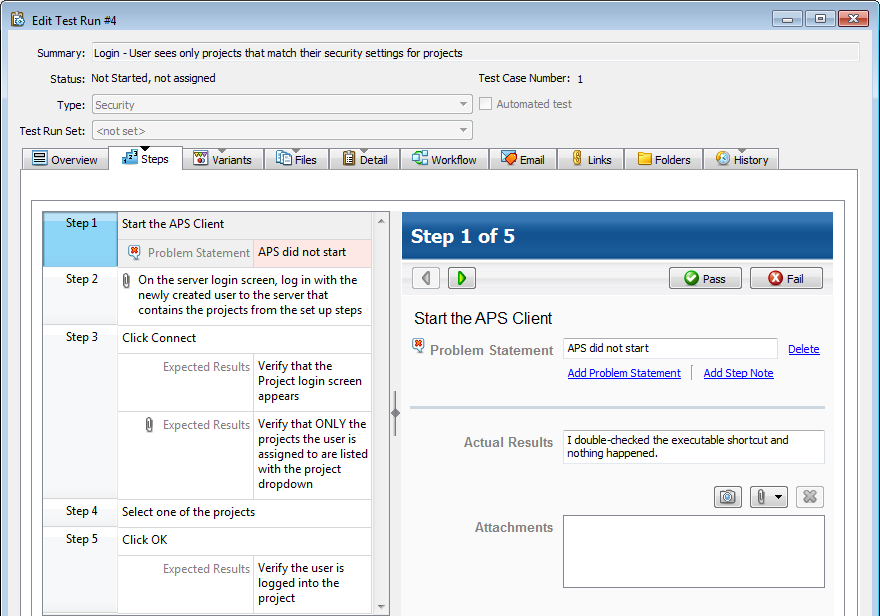The image size is (880, 616).
Task: Enable the Automated test checkbox
Action: tap(486, 104)
